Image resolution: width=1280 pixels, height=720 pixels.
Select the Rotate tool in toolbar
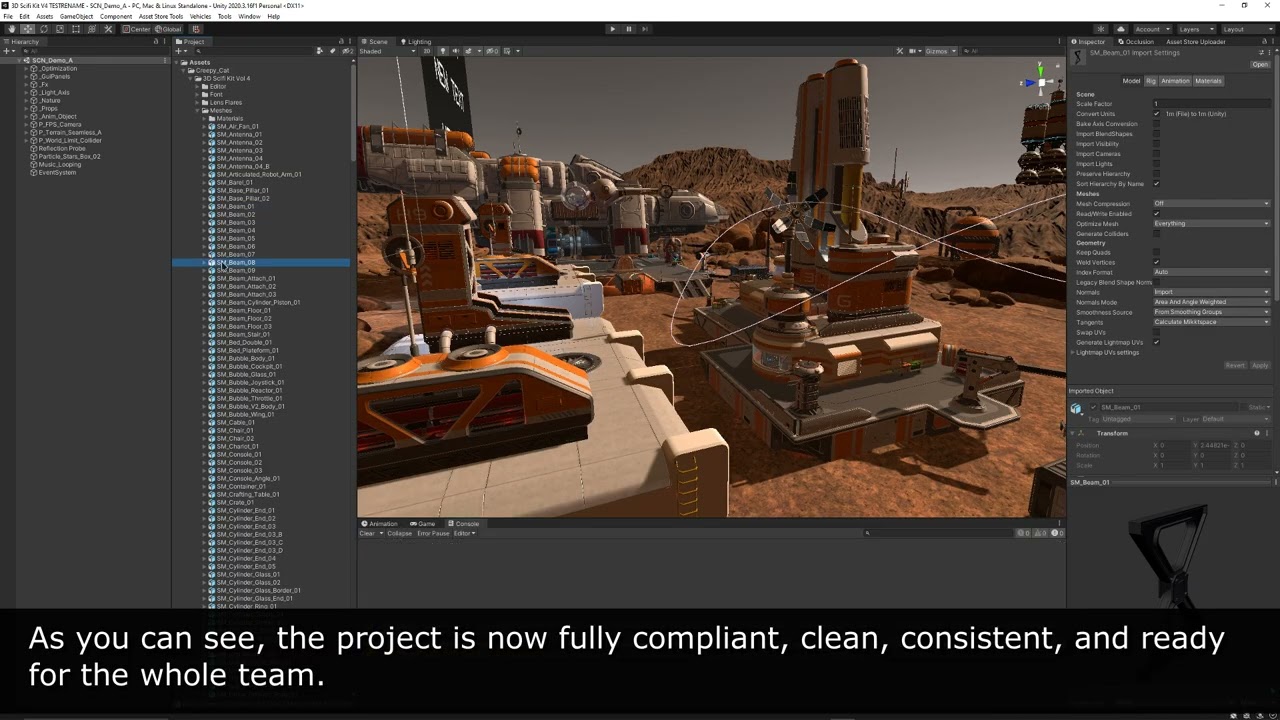pos(44,29)
